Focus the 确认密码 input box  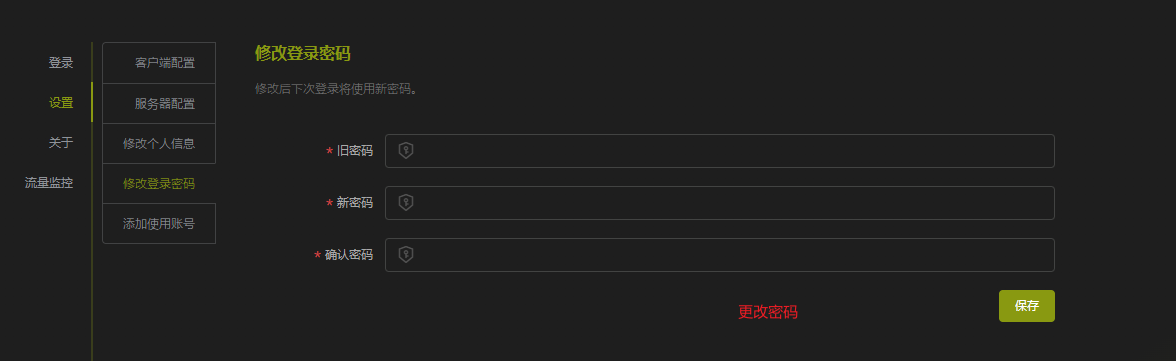[x=719, y=254]
